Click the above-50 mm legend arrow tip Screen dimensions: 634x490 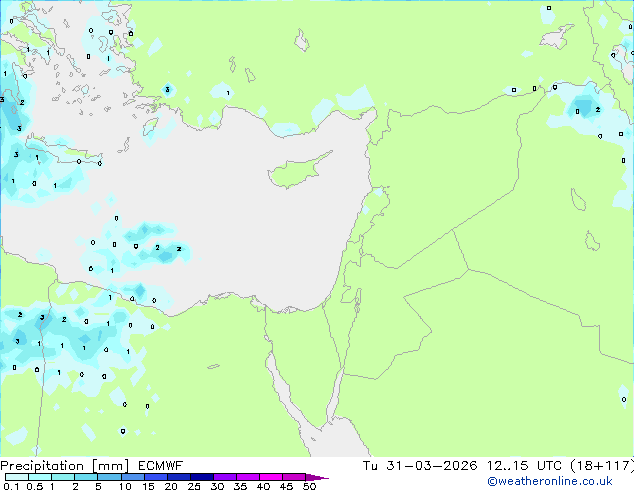[317, 477]
